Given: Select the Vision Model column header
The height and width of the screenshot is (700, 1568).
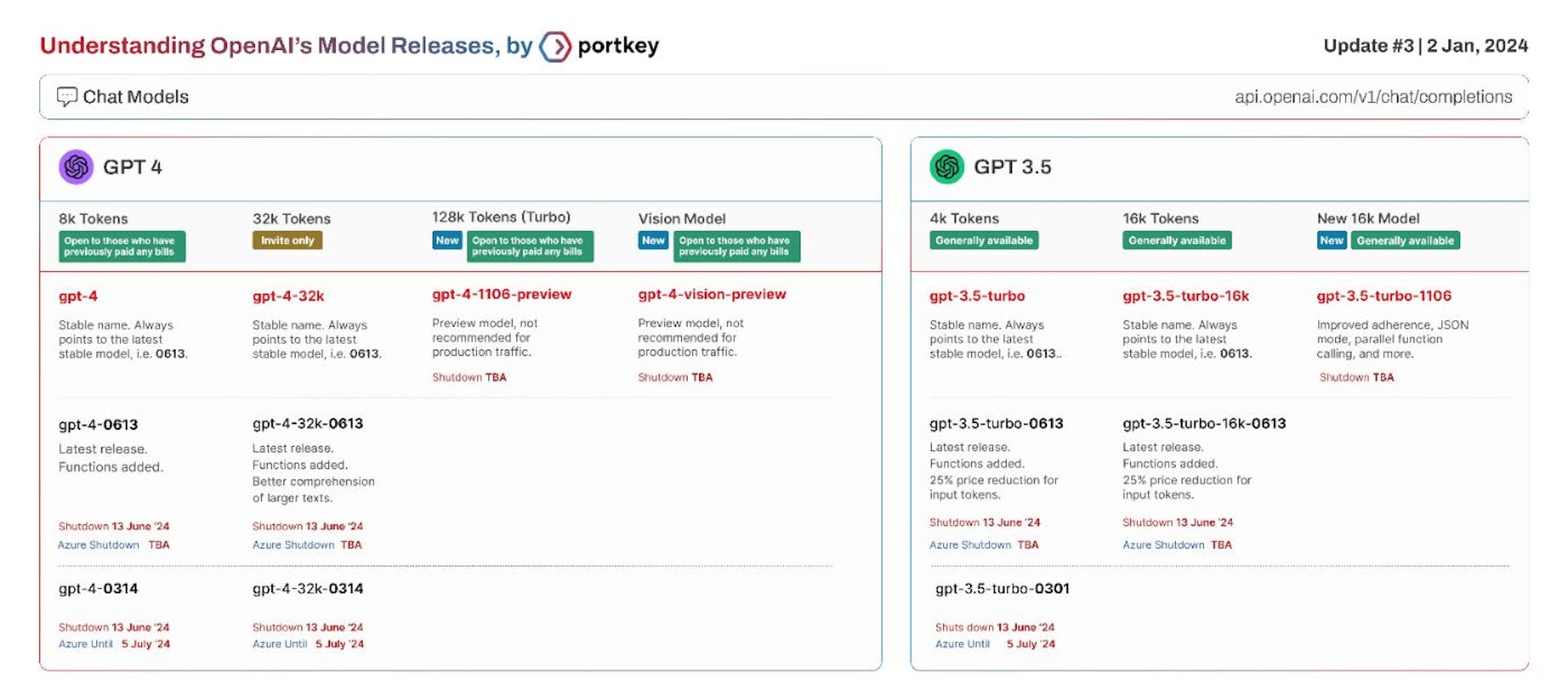Looking at the screenshot, I should [x=682, y=219].
